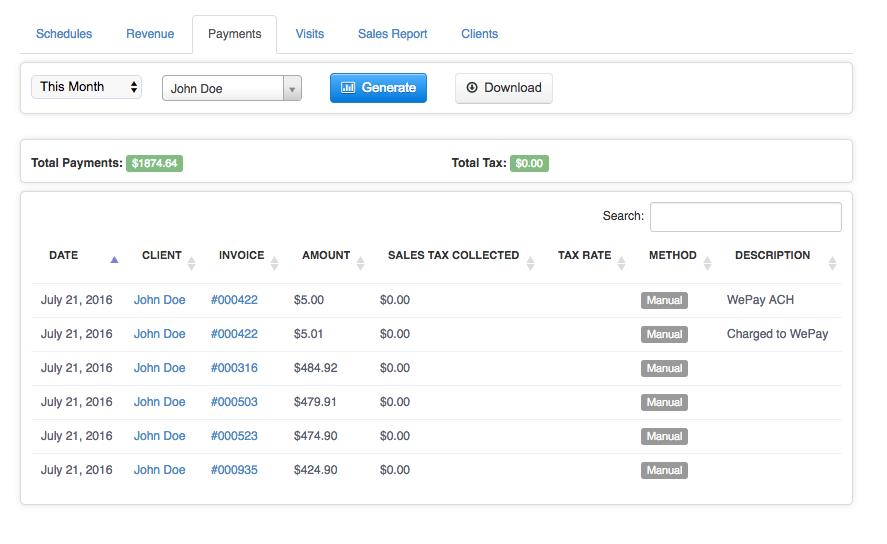This screenshot has height=544, width=887.
Task: Click July 21, 2016 date in #000316 row
Action: [x=76, y=368]
